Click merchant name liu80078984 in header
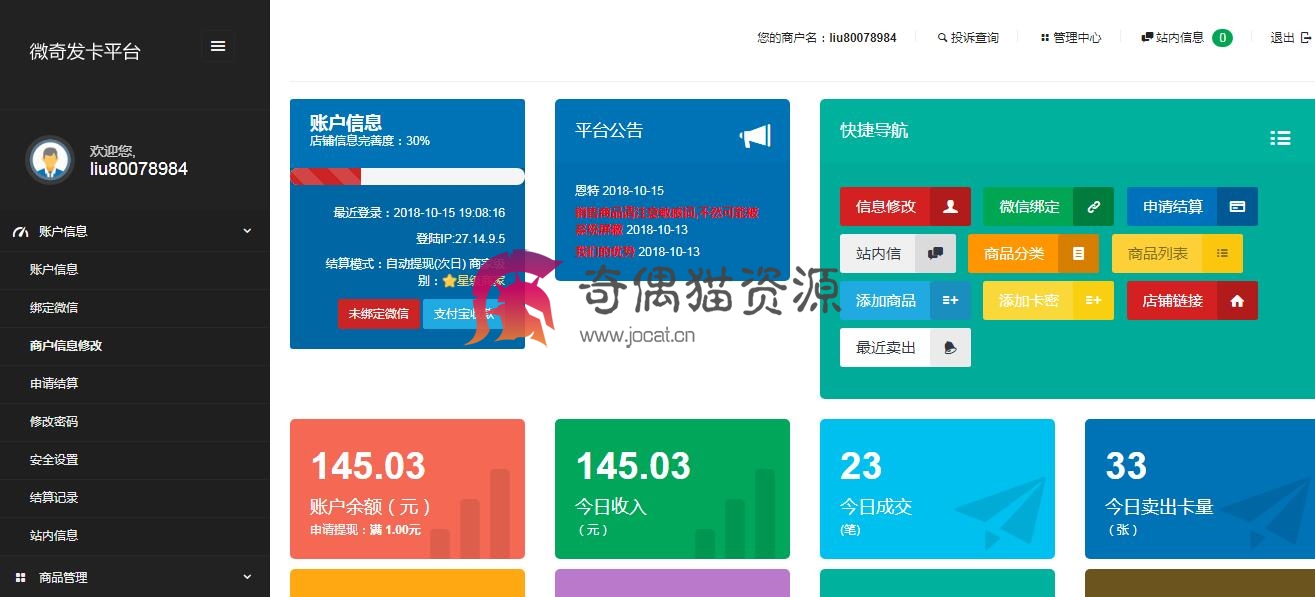Screen dimensions: 1315x597 pos(863,38)
